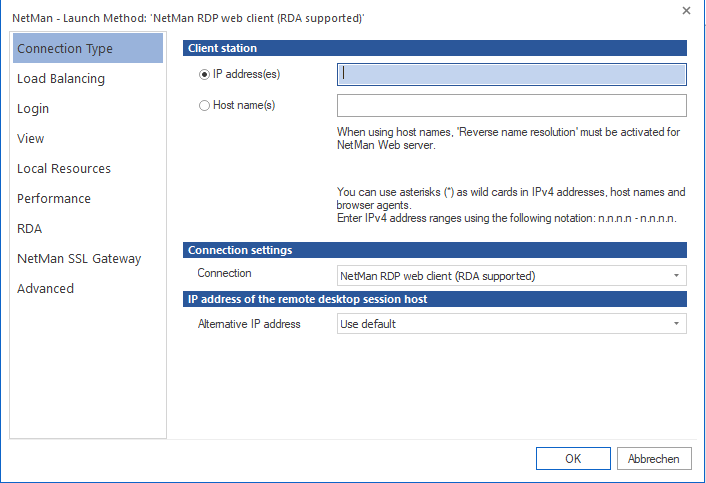Open the Advanced settings page
This screenshot has width=706, height=483.
(46, 289)
